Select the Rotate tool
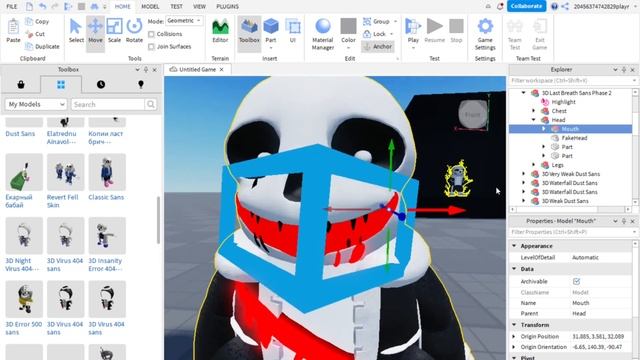Screen dimensions: 640x360 (x=134, y=31)
